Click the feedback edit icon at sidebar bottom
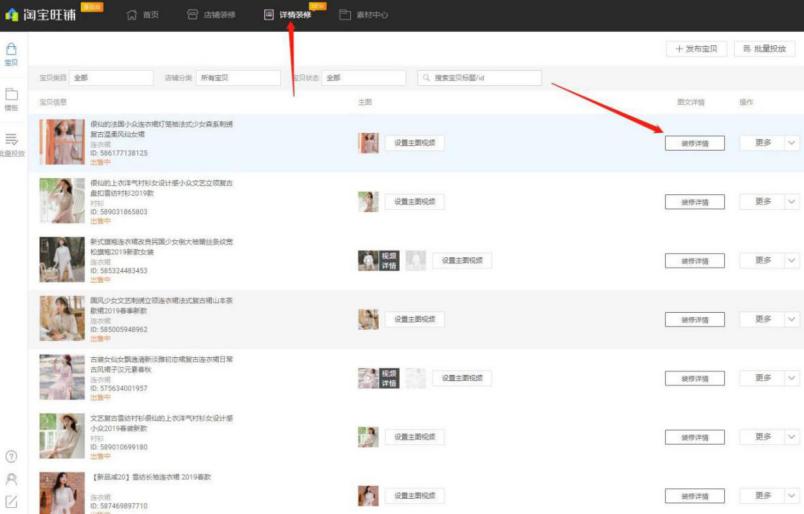804x514 pixels. tap(12, 501)
